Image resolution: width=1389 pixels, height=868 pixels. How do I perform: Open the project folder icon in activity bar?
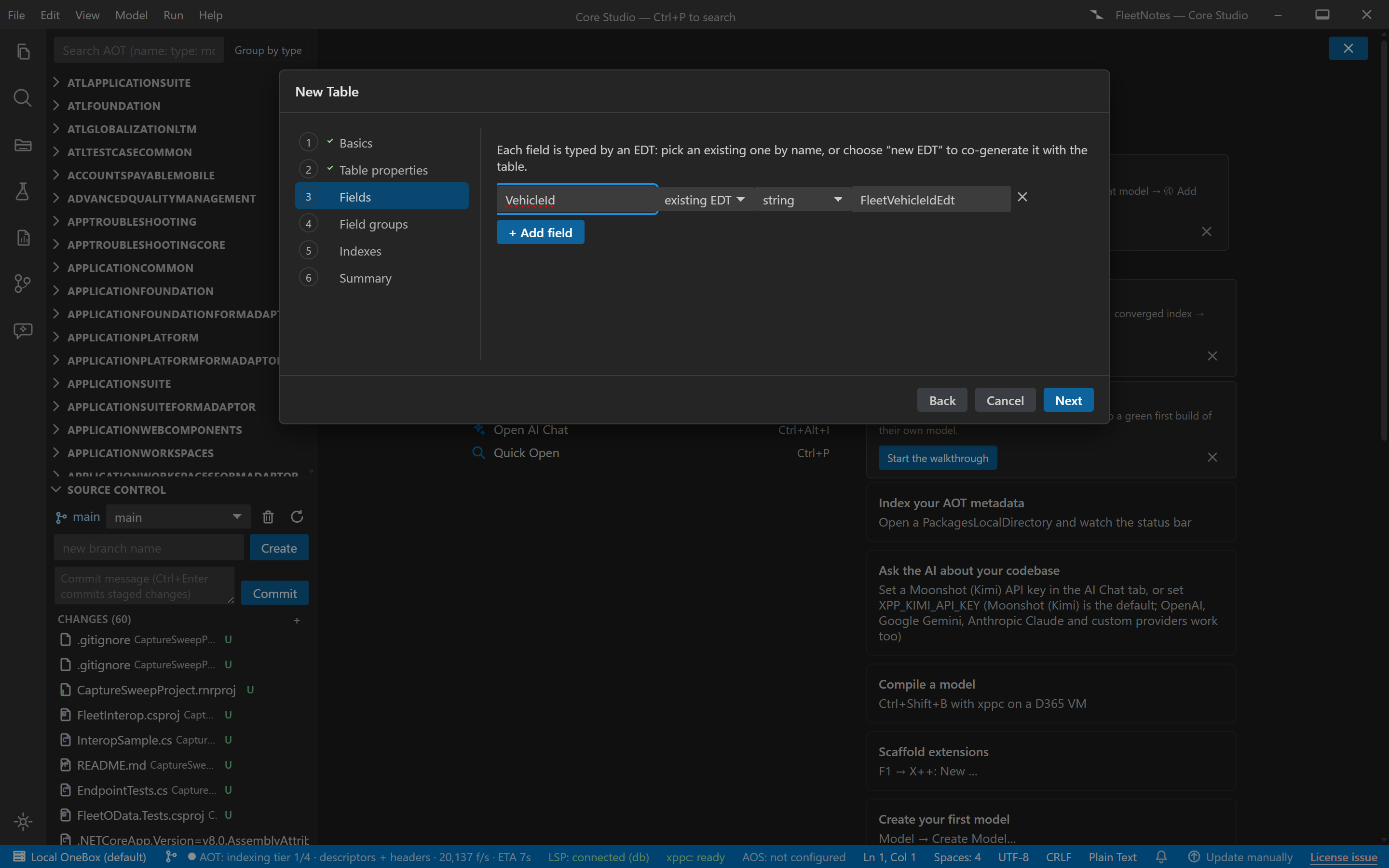[x=23, y=145]
